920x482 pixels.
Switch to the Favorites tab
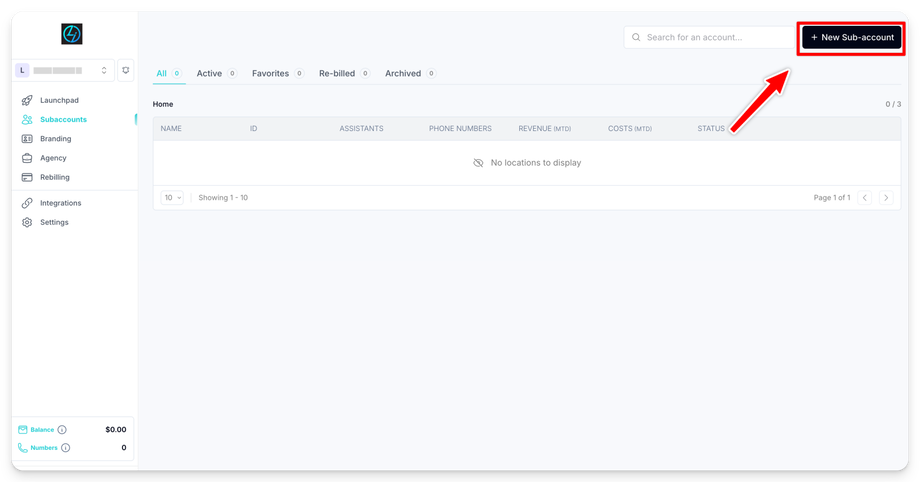(278, 73)
